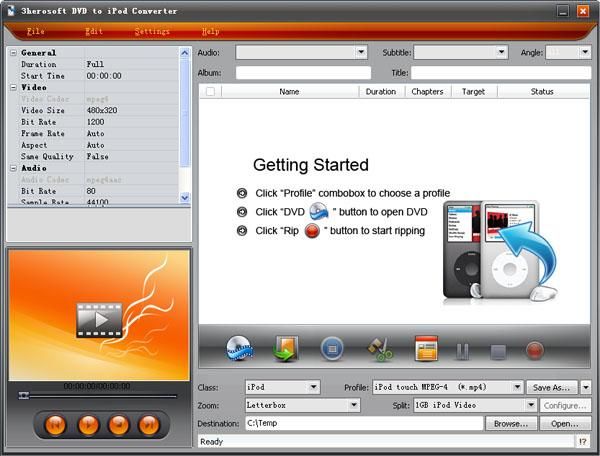Click the orange profile layout toolbar icon
600x456 pixels.
[x=426, y=348]
